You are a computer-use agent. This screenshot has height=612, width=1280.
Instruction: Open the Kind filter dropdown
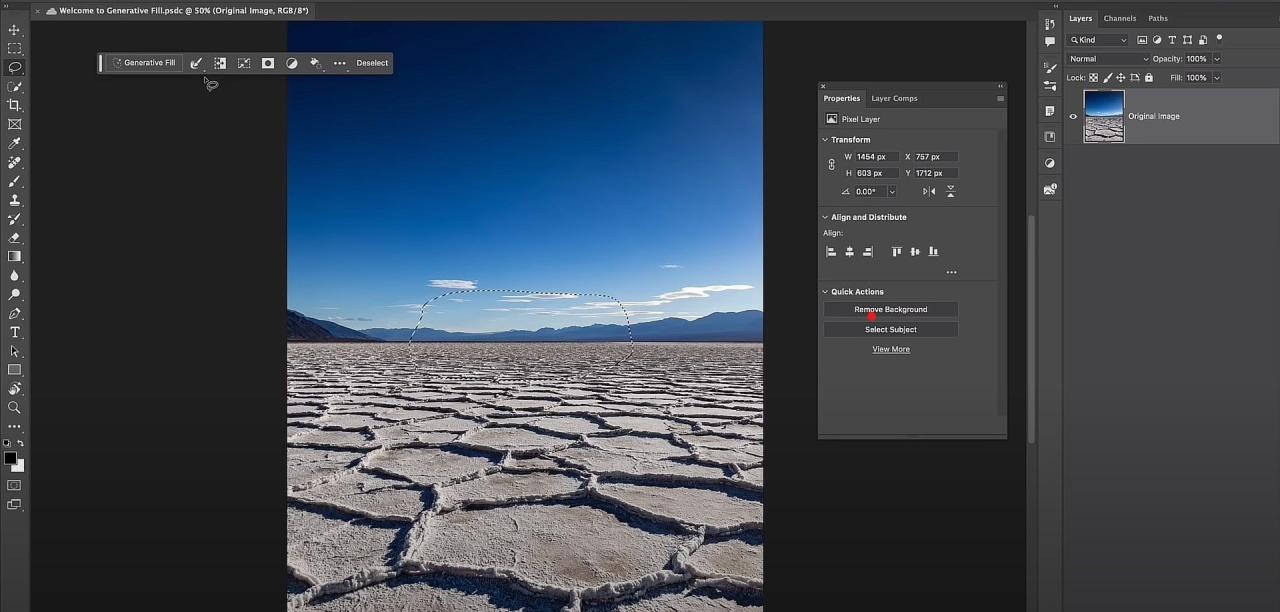point(1097,39)
